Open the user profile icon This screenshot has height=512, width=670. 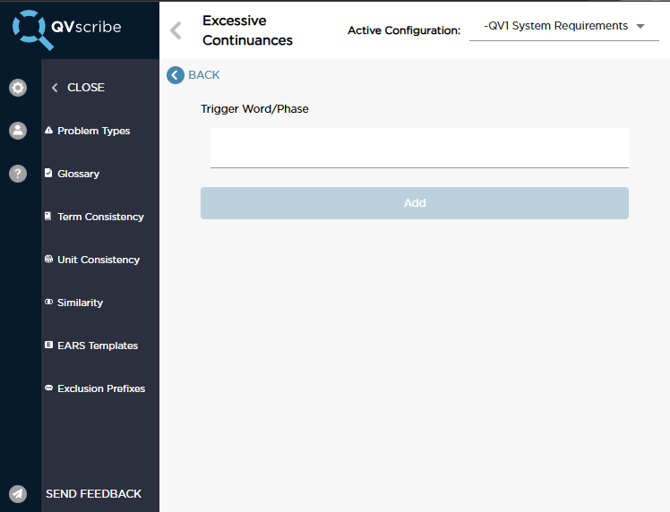[x=18, y=131]
